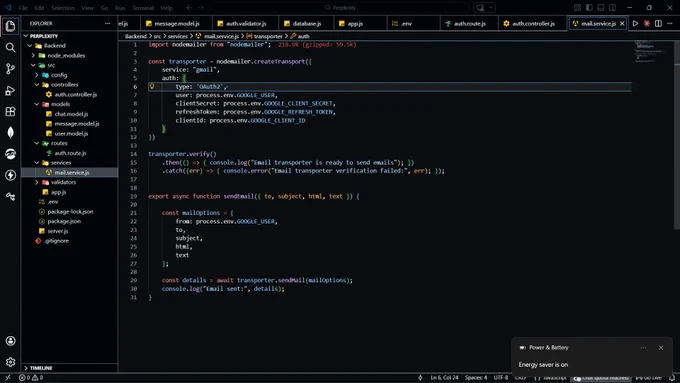Open editor More Actions ellipsis menu

pyautogui.click(x=670, y=23)
